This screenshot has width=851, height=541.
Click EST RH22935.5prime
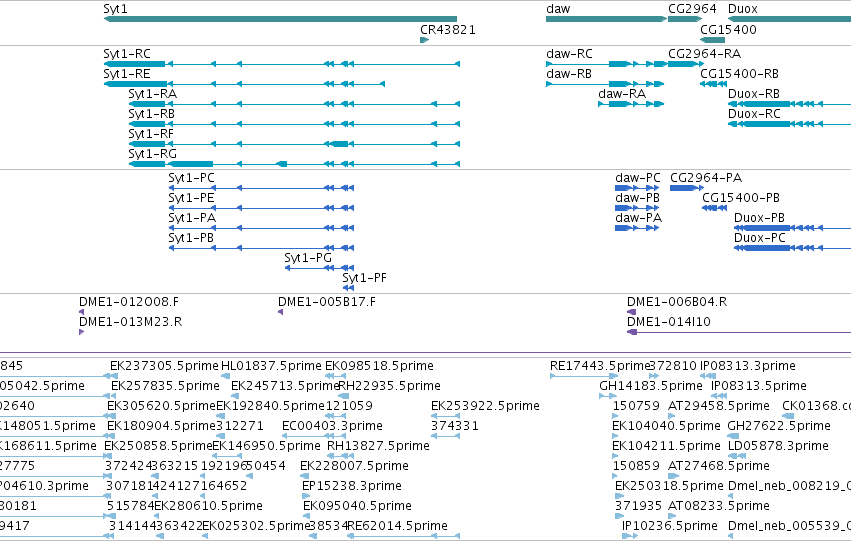(x=389, y=386)
